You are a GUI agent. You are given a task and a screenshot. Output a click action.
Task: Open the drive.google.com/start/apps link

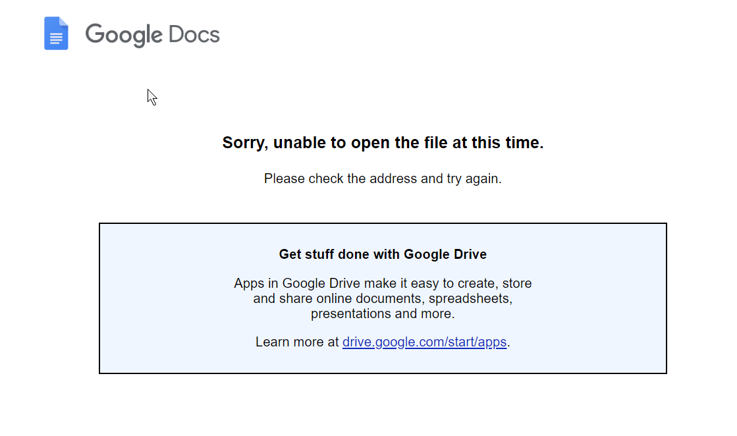click(x=424, y=342)
